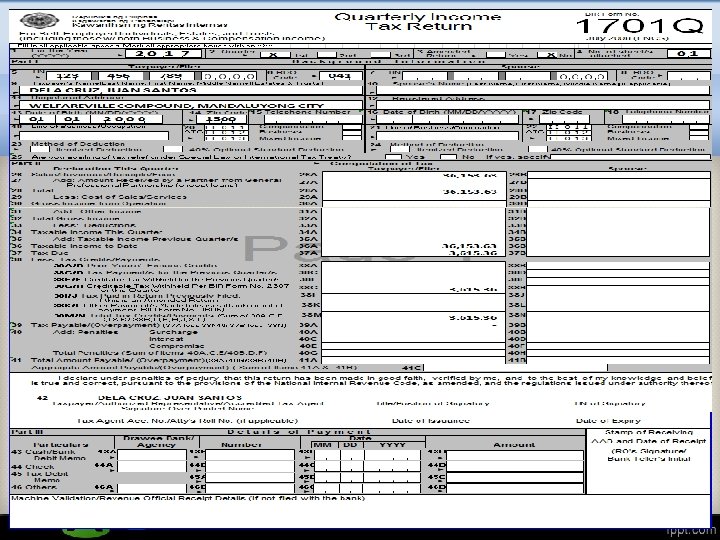Click the Machine Validation receipt details area
The width and height of the screenshot is (720, 540).
pyautogui.click(x=360, y=511)
